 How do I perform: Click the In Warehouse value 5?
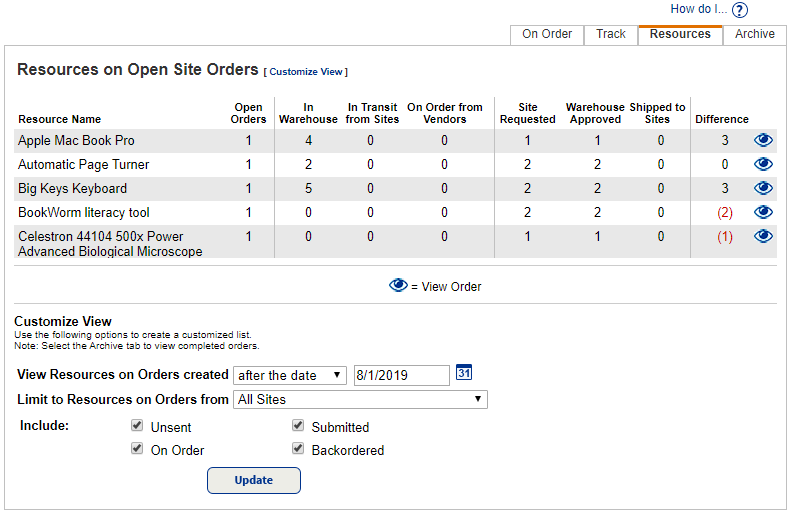(308, 188)
